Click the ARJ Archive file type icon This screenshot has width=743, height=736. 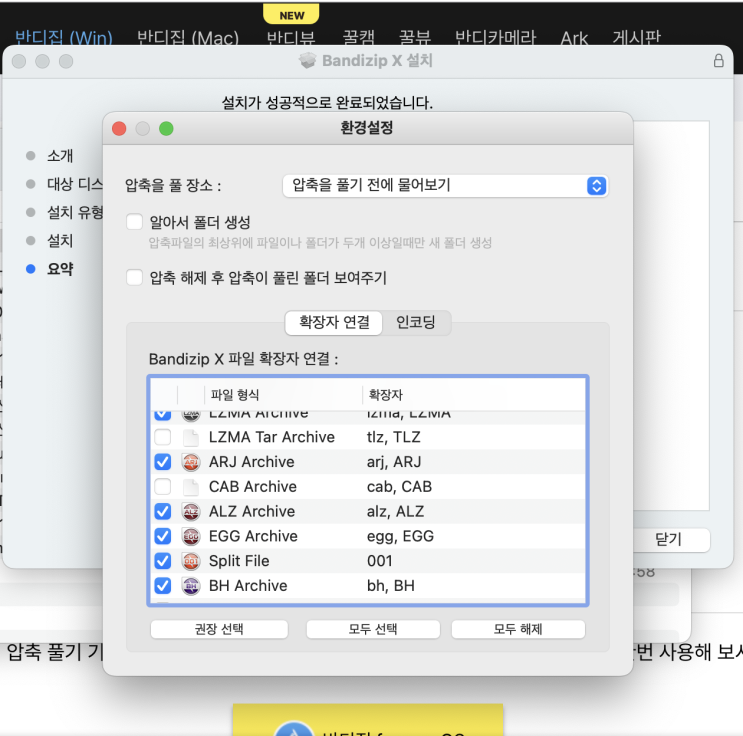click(191, 462)
